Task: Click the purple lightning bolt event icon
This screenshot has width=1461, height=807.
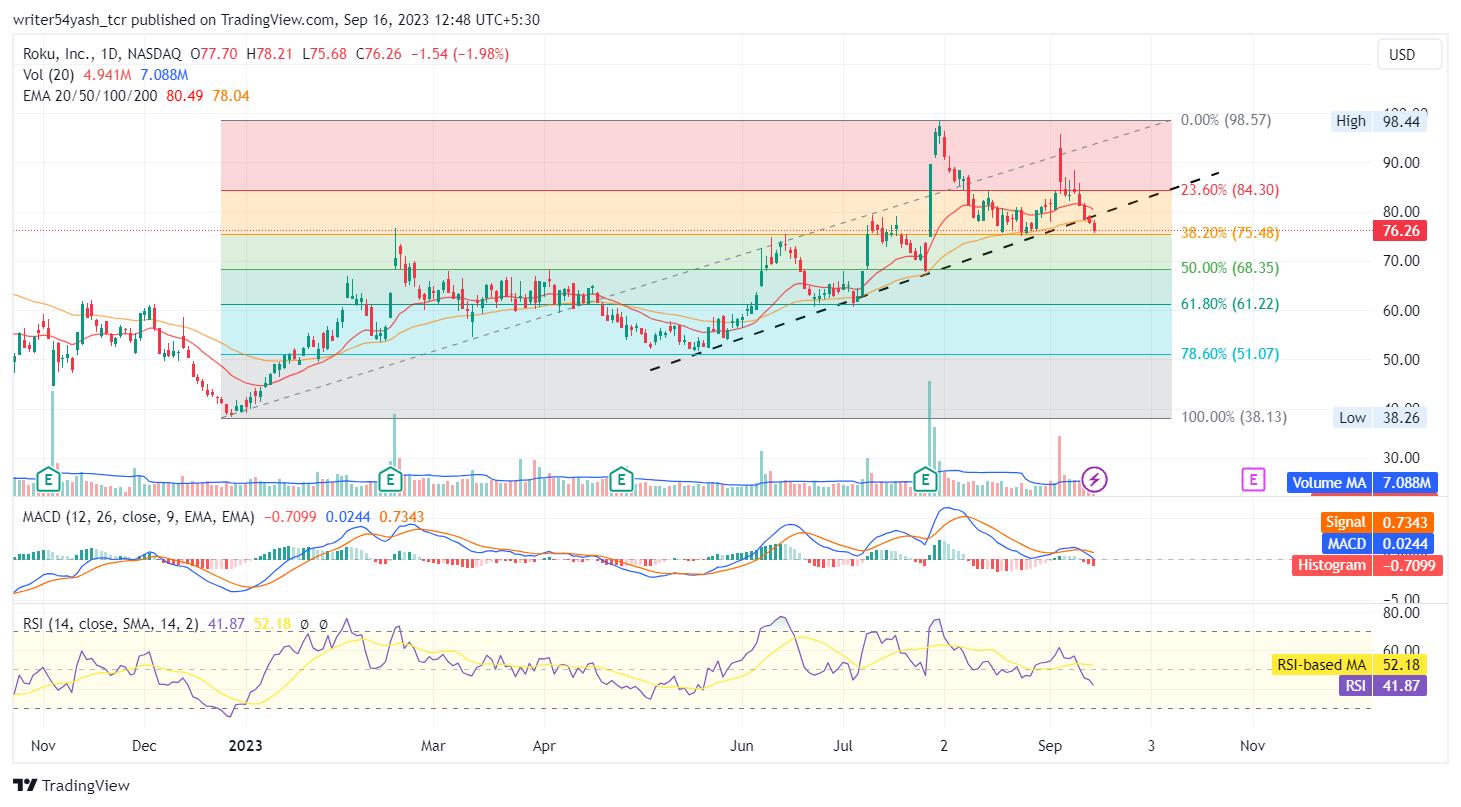Action: coord(1095,480)
